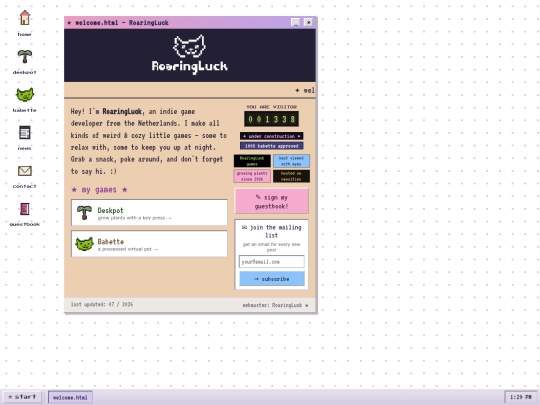Click the 'YOU ARE VISITOR' label
540x405 pixels.
[271, 107]
